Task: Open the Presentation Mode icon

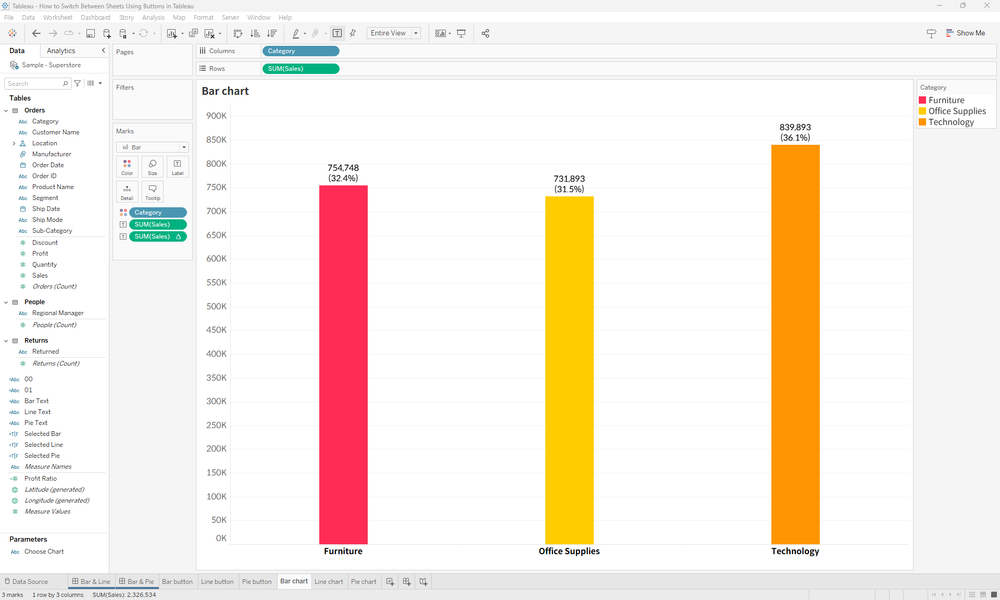Action: [461, 33]
